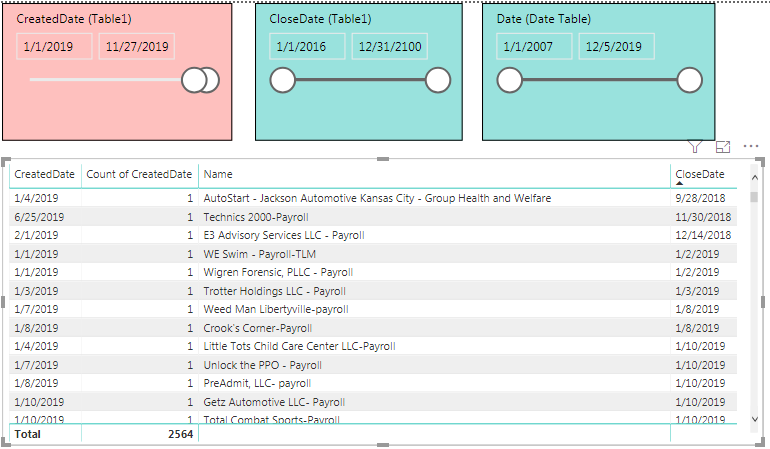
Task: Edit Date Table end date field 12/5/2019
Action: [x=616, y=47]
